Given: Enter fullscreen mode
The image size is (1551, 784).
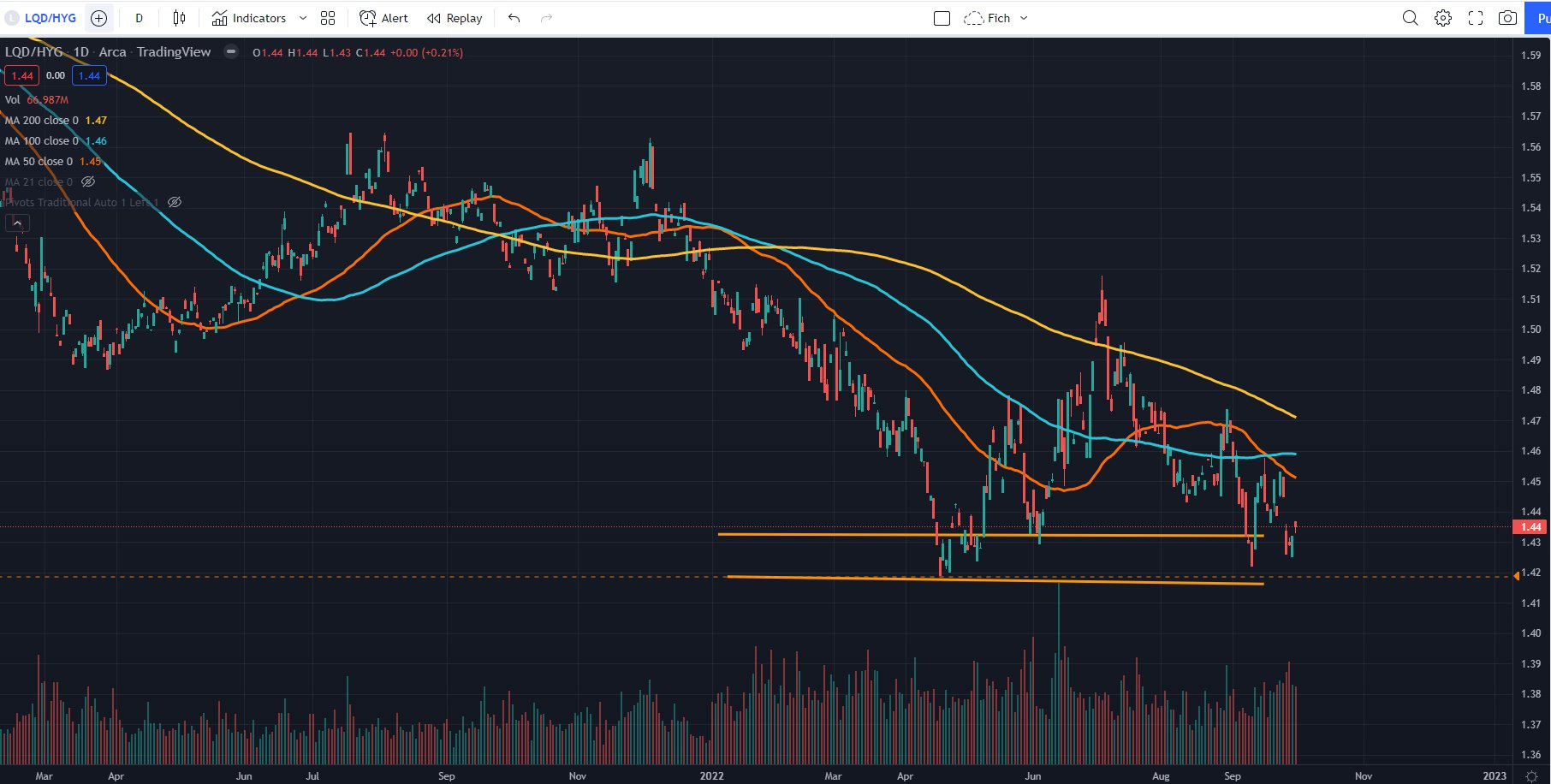Looking at the screenshot, I should click(x=1476, y=18).
